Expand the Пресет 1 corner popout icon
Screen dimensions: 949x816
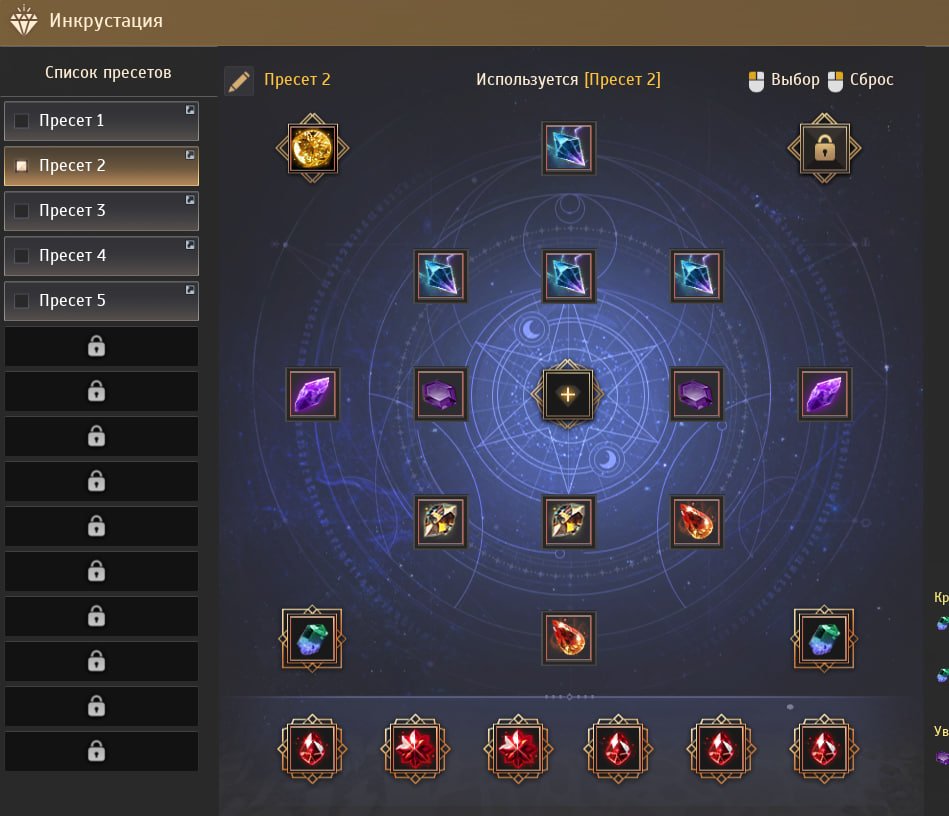tap(190, 110)
